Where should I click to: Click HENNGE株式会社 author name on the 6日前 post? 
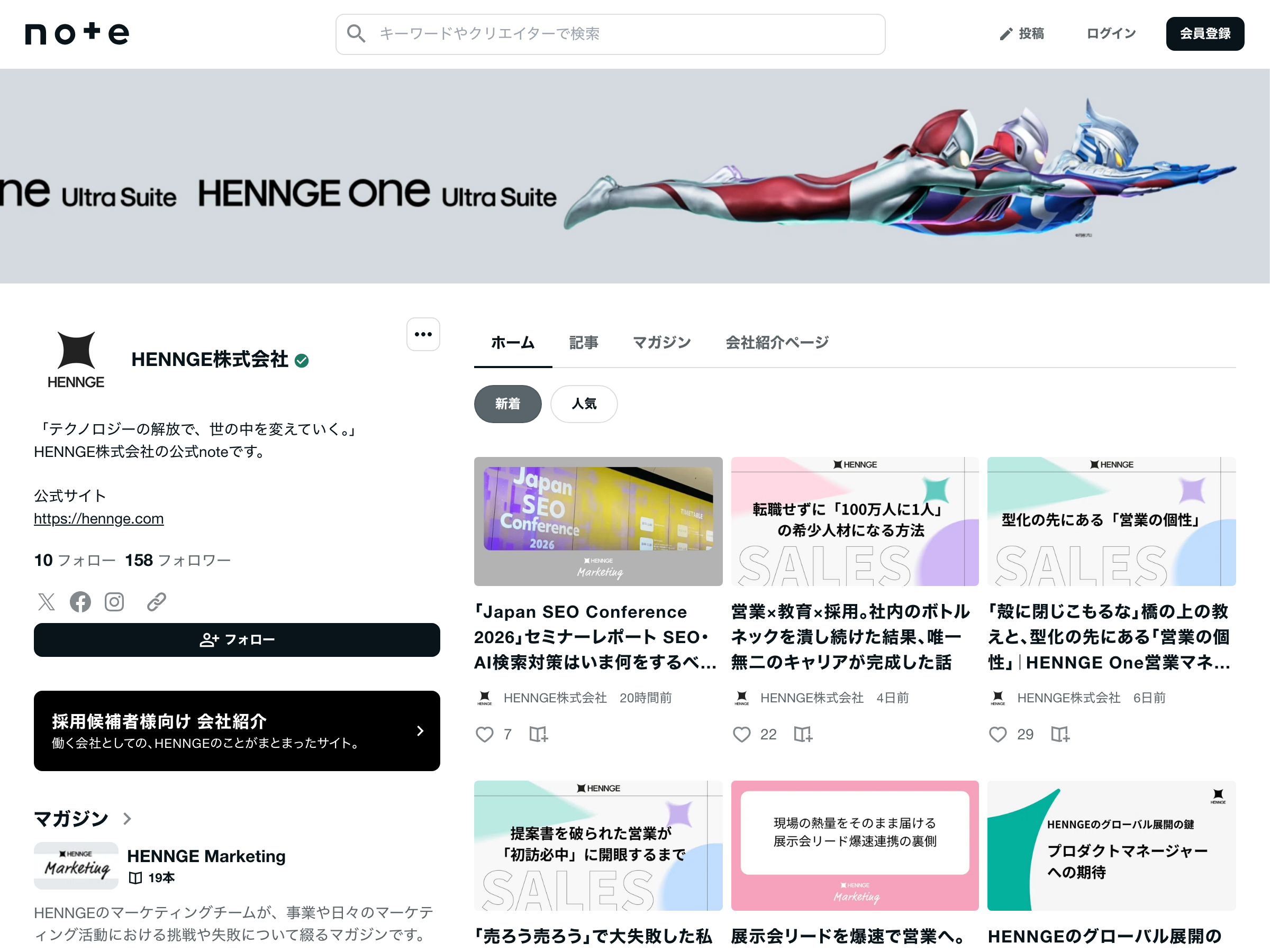point(1068,697)
